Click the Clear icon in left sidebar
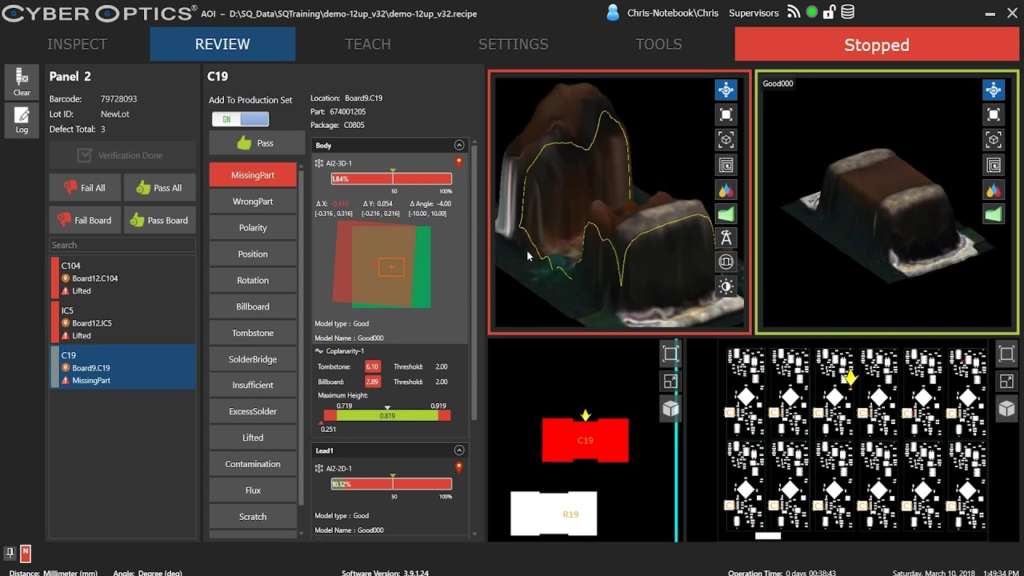The height and width of the screenshot is (576, 1024). pos(22,81)
